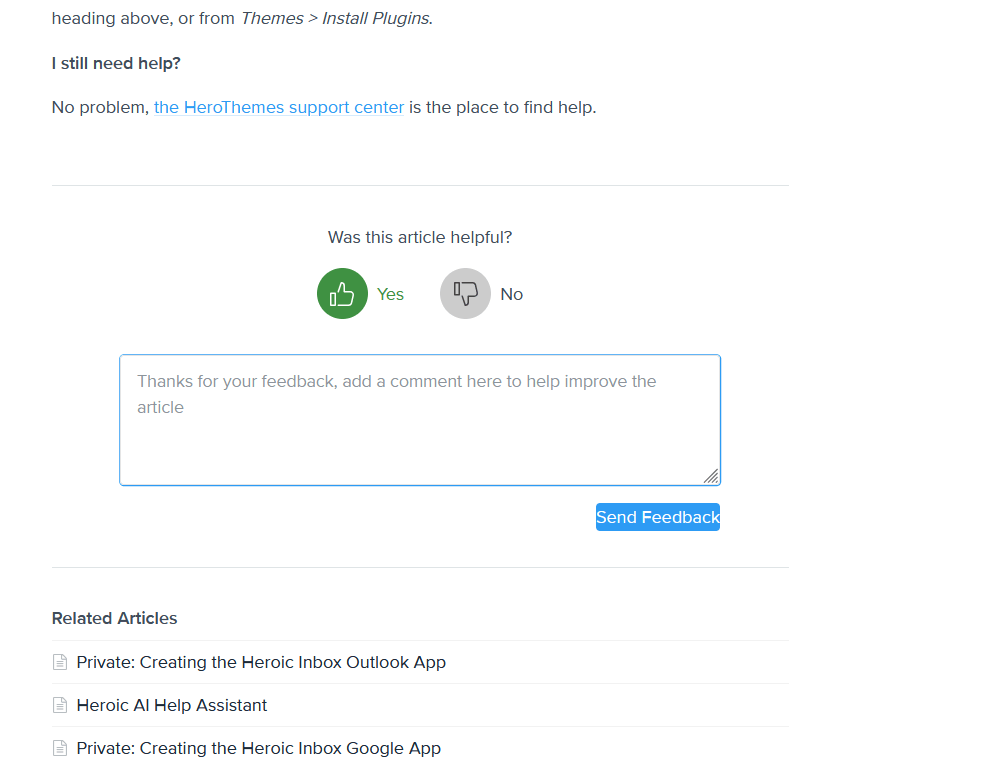Click the "is the place to find help" text
The image size is (1000, 762).
[502, 107]
